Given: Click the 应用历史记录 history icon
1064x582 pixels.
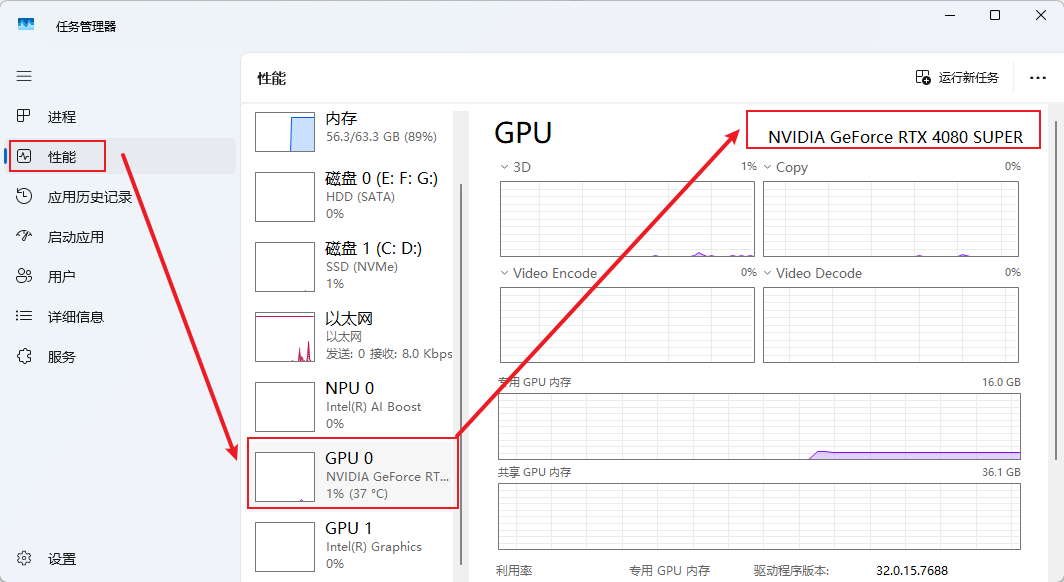Looking at the screenshot, I should [24, 196].
